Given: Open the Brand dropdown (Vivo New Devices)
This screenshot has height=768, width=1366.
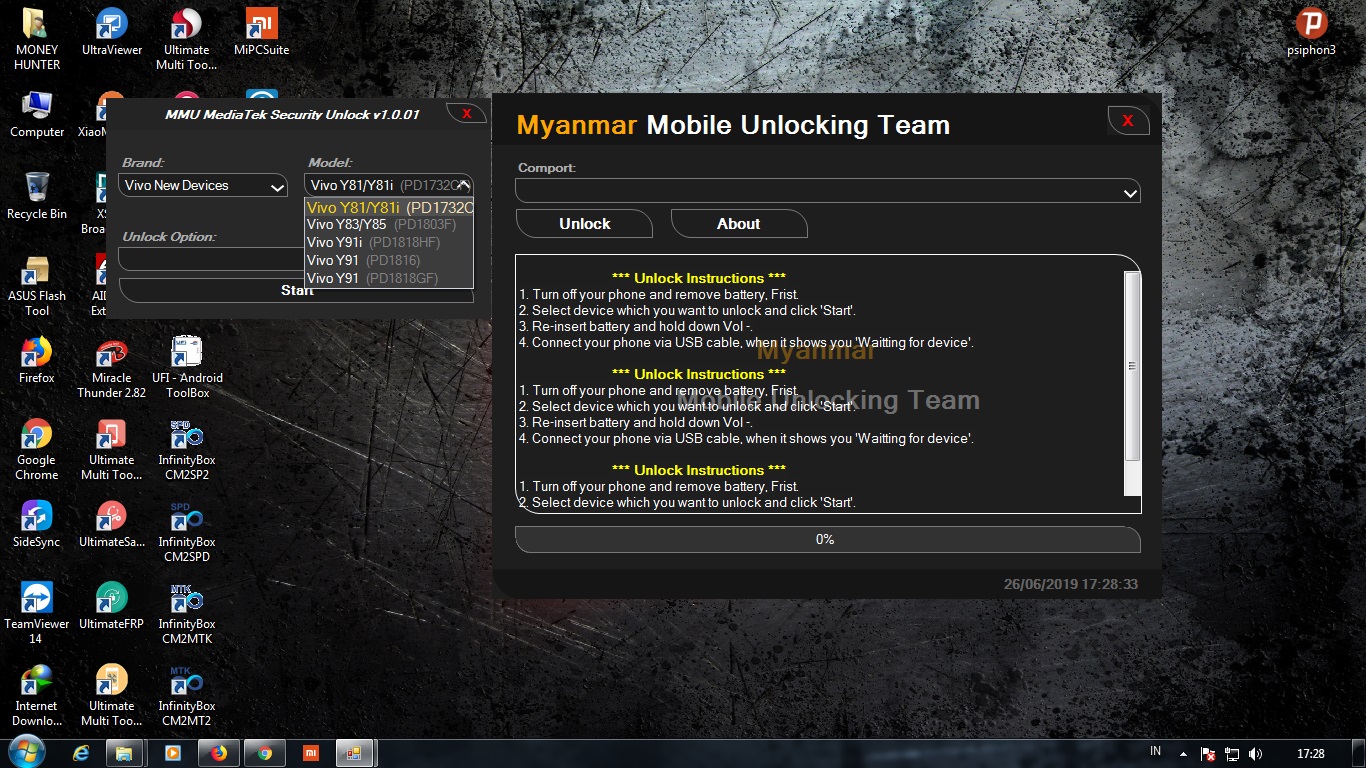Looking at the screenshot, I should tap(203, 186).
